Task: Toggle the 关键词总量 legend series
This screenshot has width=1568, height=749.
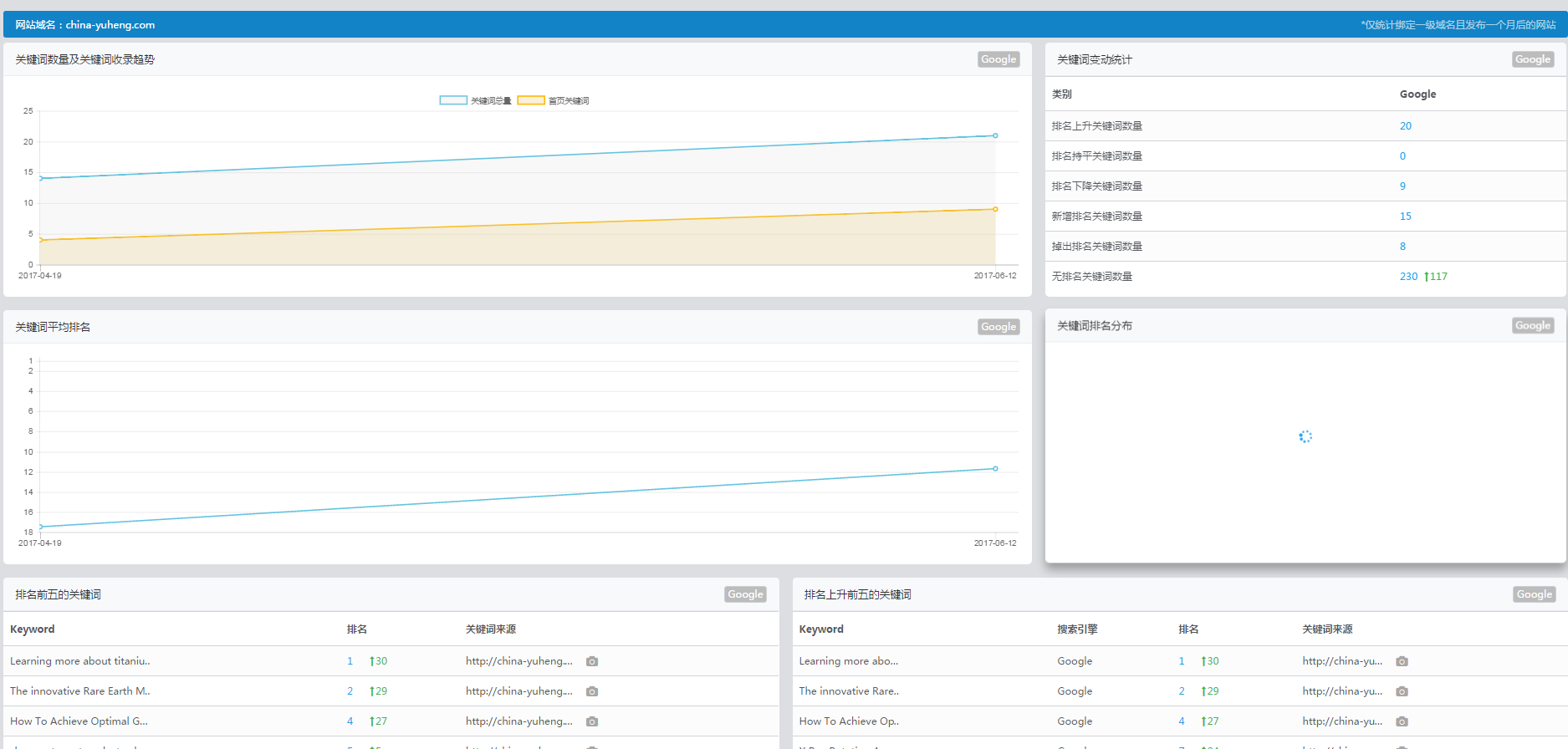Action: point(475,100)
